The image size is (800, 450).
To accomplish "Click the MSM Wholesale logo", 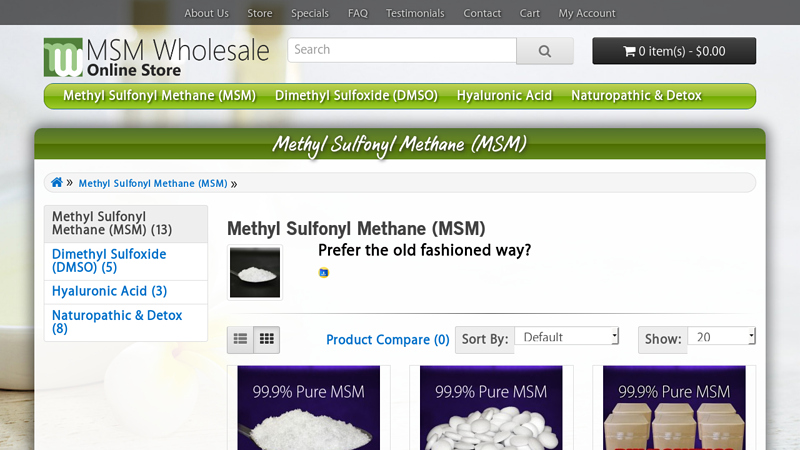I will [156, 57].
